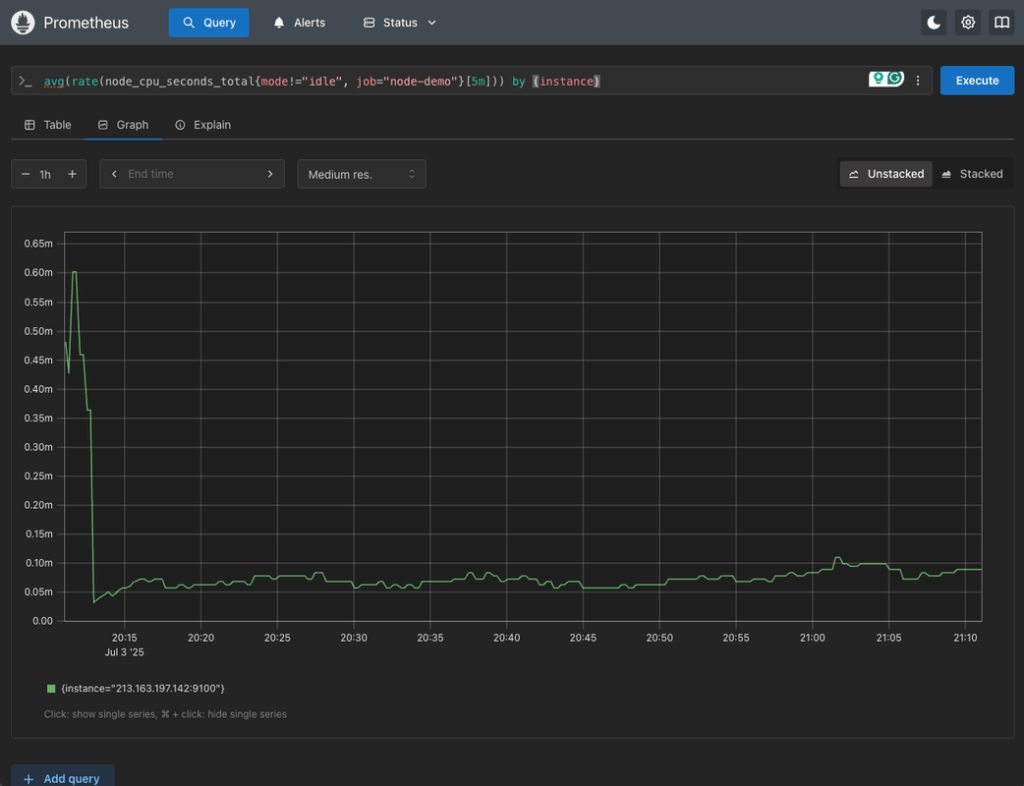This screenshot has height=786, width=1024.
Task: Execute the PromQL query
Action: (977, 80)
